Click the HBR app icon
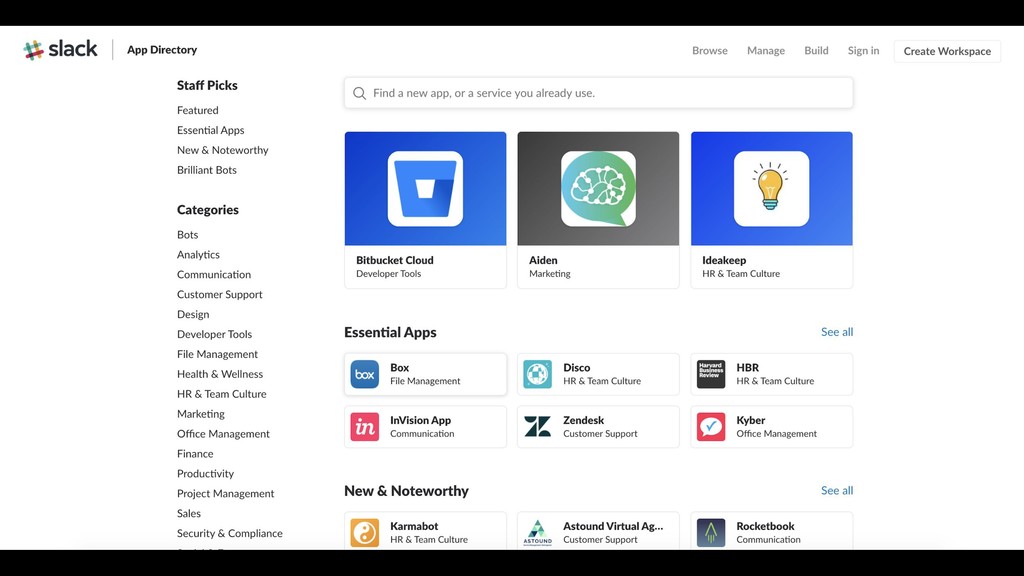 [711, 374]
